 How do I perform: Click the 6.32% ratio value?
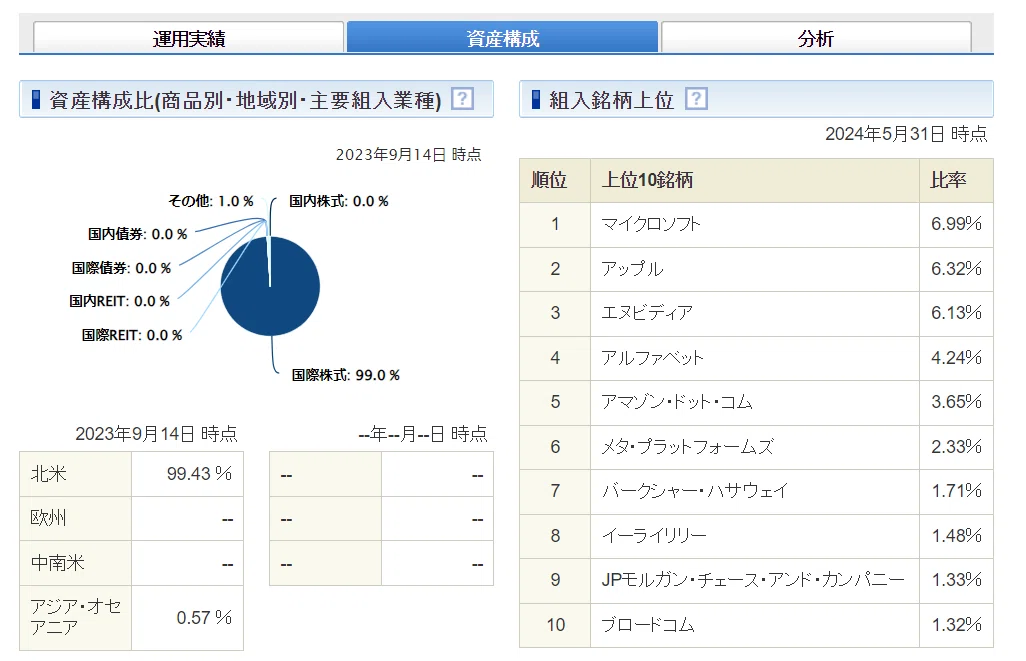click(956, 268)
